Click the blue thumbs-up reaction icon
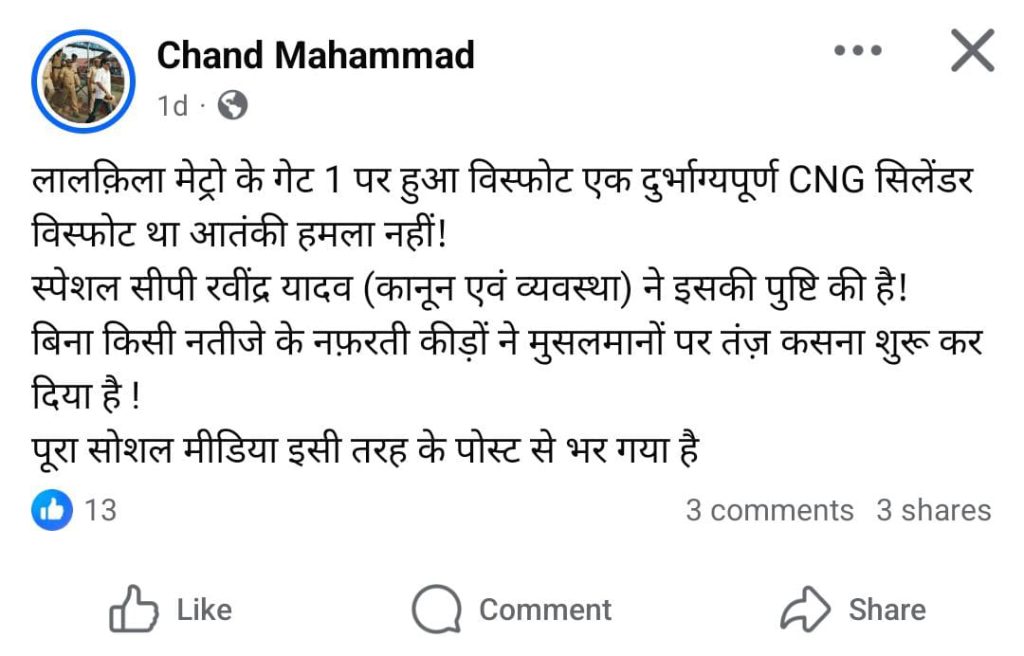Image resolution: width=1024 pixels, height=656 pixels. pyautogui.click(x=52, y=510)
